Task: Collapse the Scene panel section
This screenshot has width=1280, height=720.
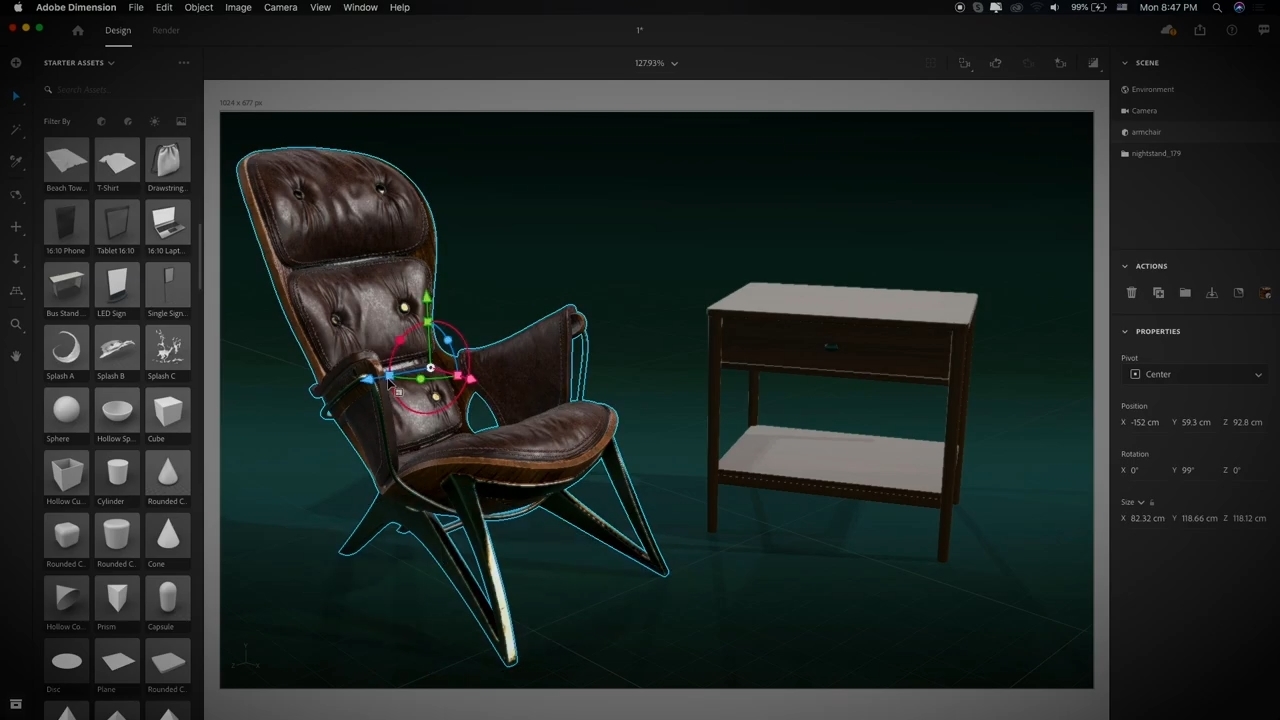Action: click(x=1125, y=63)
